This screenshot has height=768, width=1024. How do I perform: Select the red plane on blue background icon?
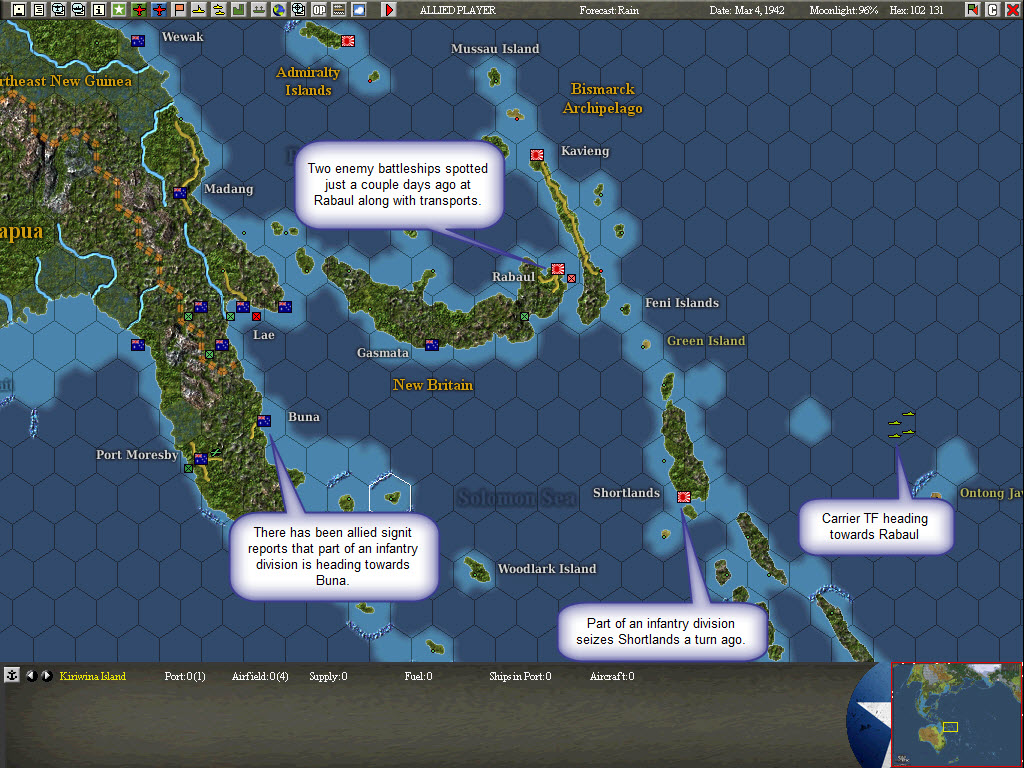click(159, 10)
